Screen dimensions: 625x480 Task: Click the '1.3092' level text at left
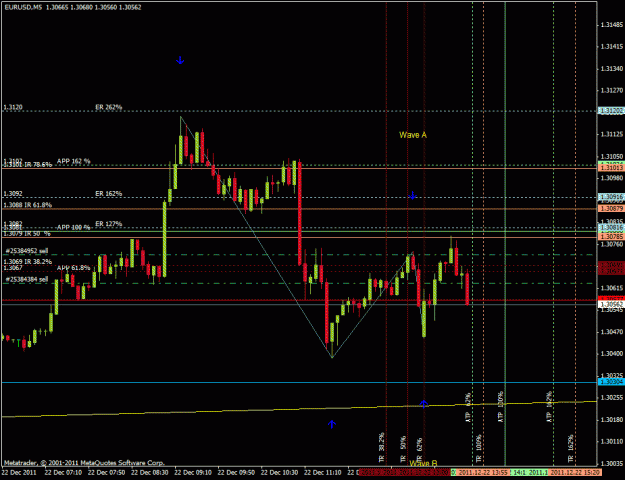pyautogui.click(x=13, y=194)
